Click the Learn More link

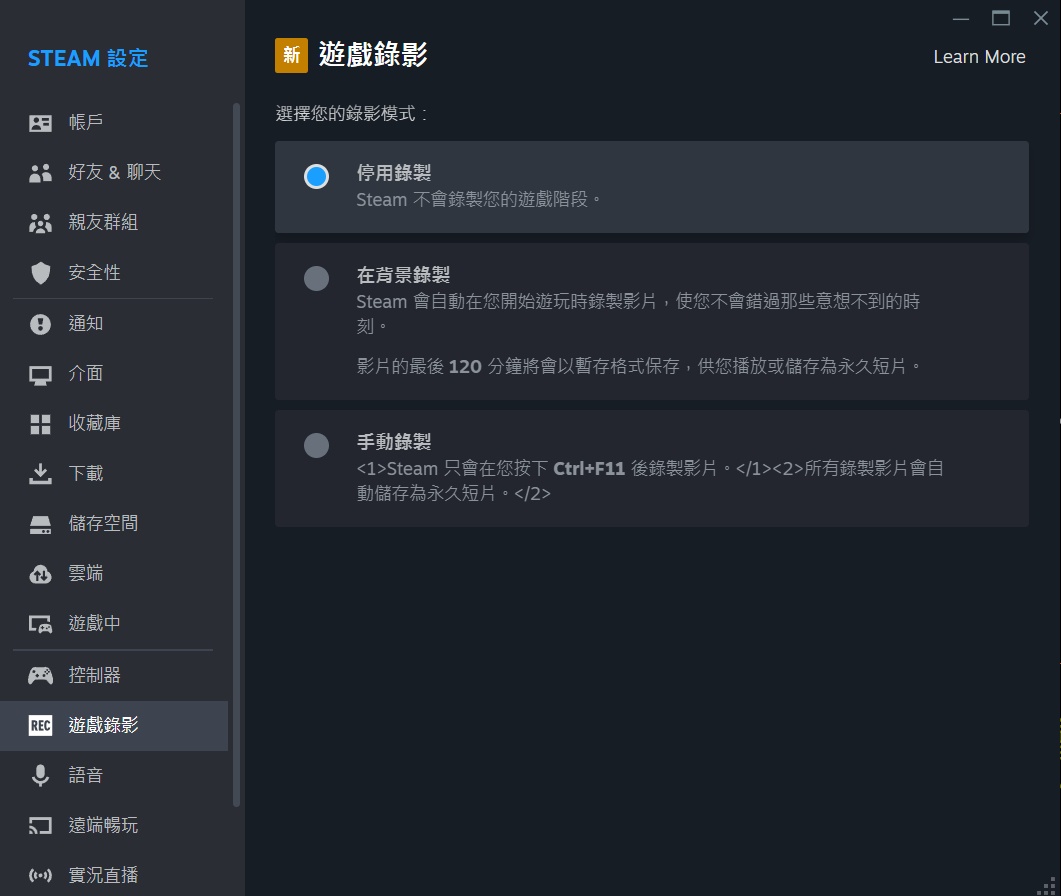pyautogui.click(x=979, y=57)
